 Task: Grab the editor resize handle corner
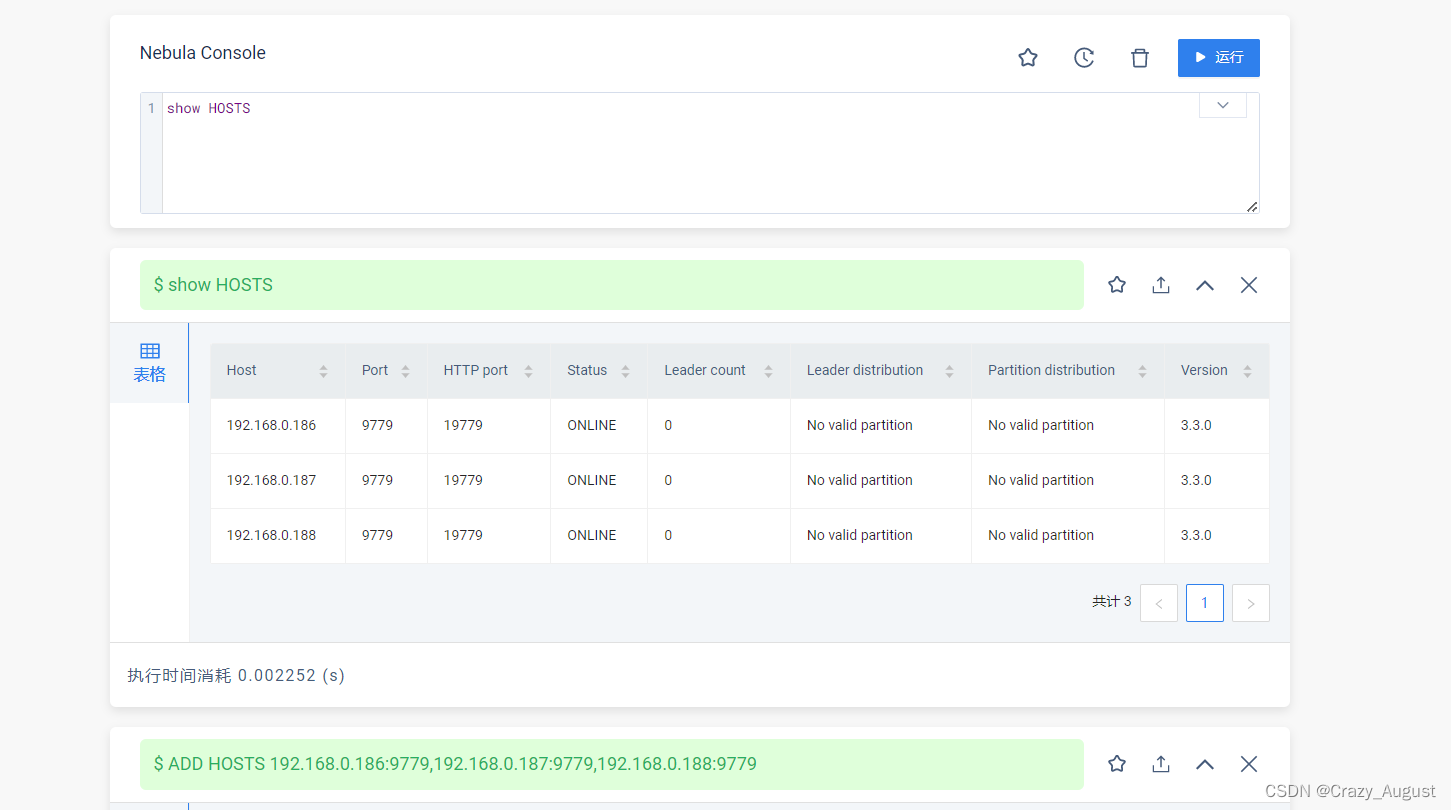click(1252, 206)
